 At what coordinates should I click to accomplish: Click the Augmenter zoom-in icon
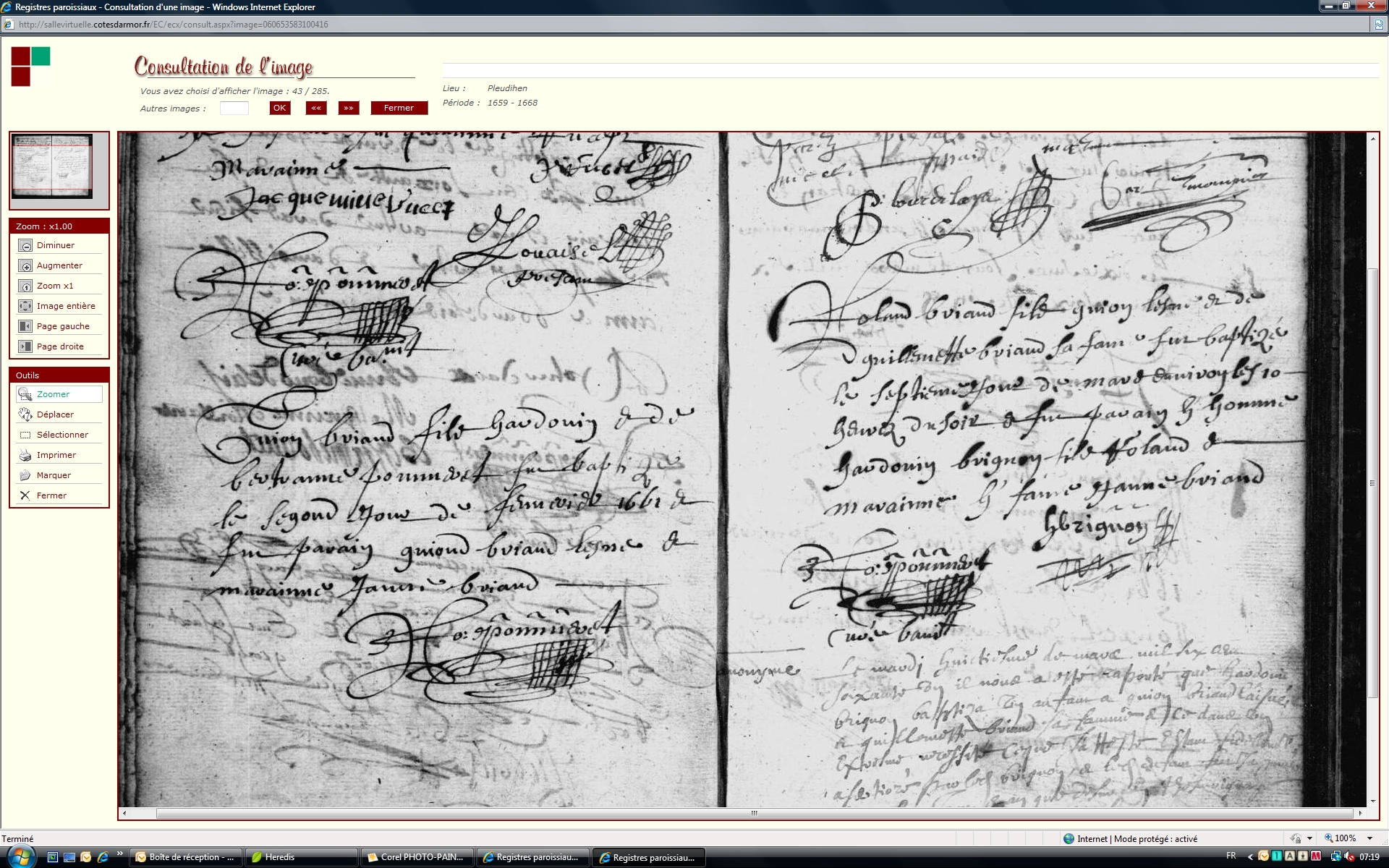(x=25, y=266)
